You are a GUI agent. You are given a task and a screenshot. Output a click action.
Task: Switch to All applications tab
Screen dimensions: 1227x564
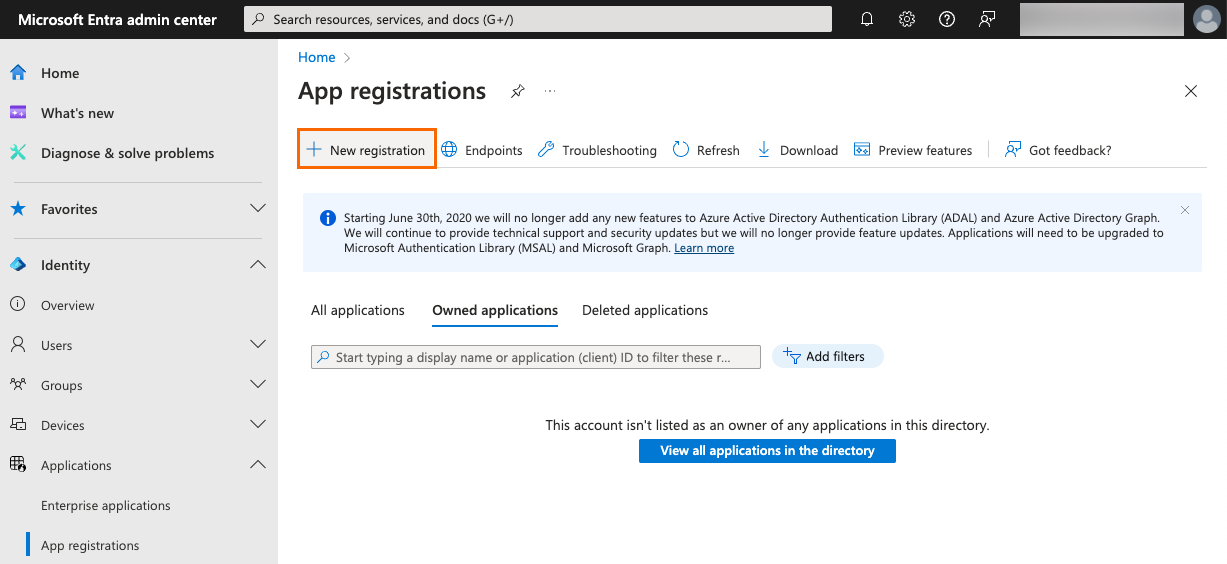click(358, 311)
